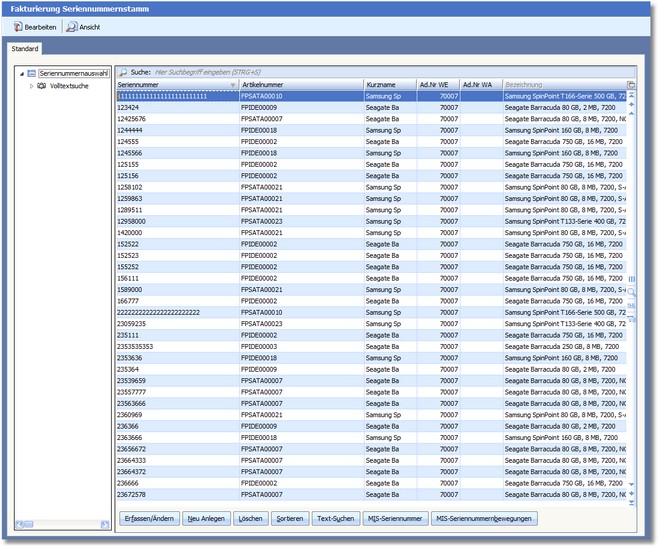Jump to last record using bottom arrow

631,502
